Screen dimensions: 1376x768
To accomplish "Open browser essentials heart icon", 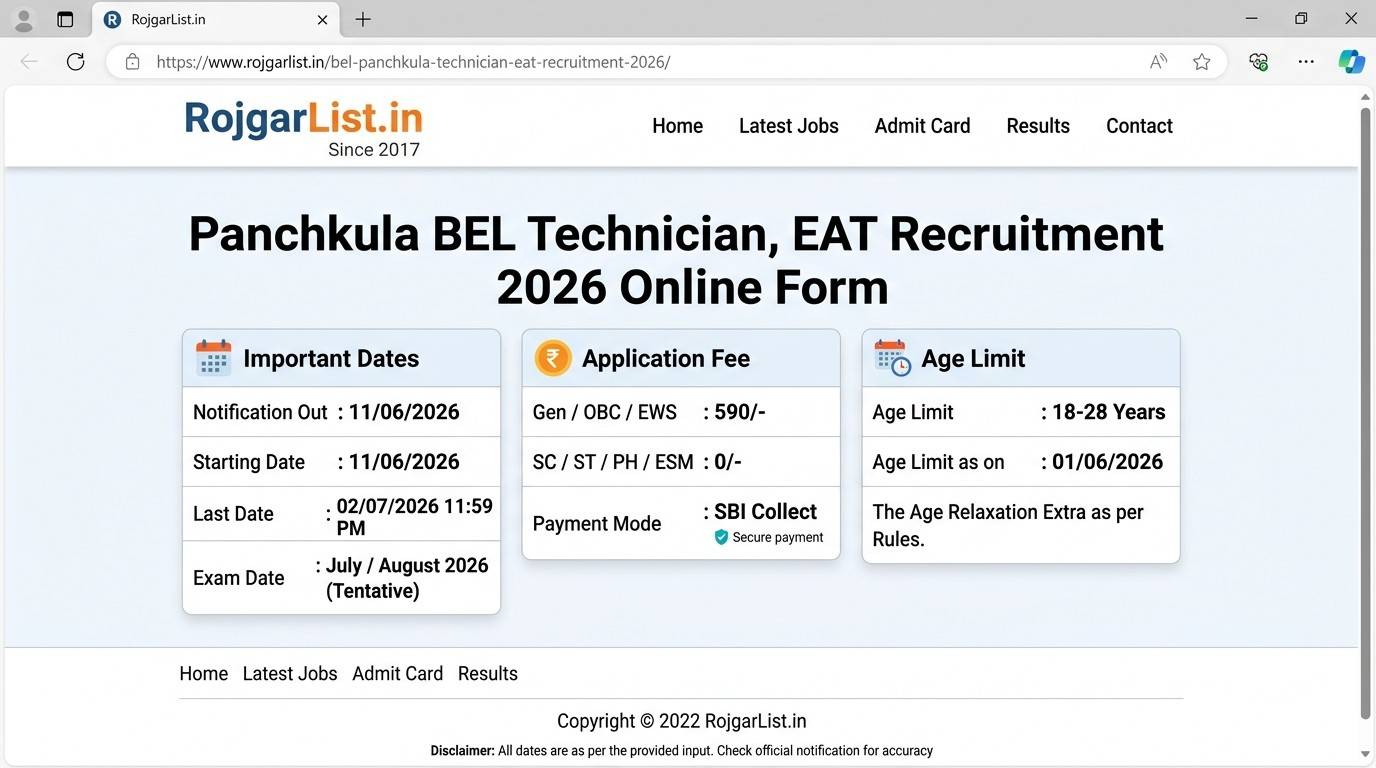I will point(1259,62).
